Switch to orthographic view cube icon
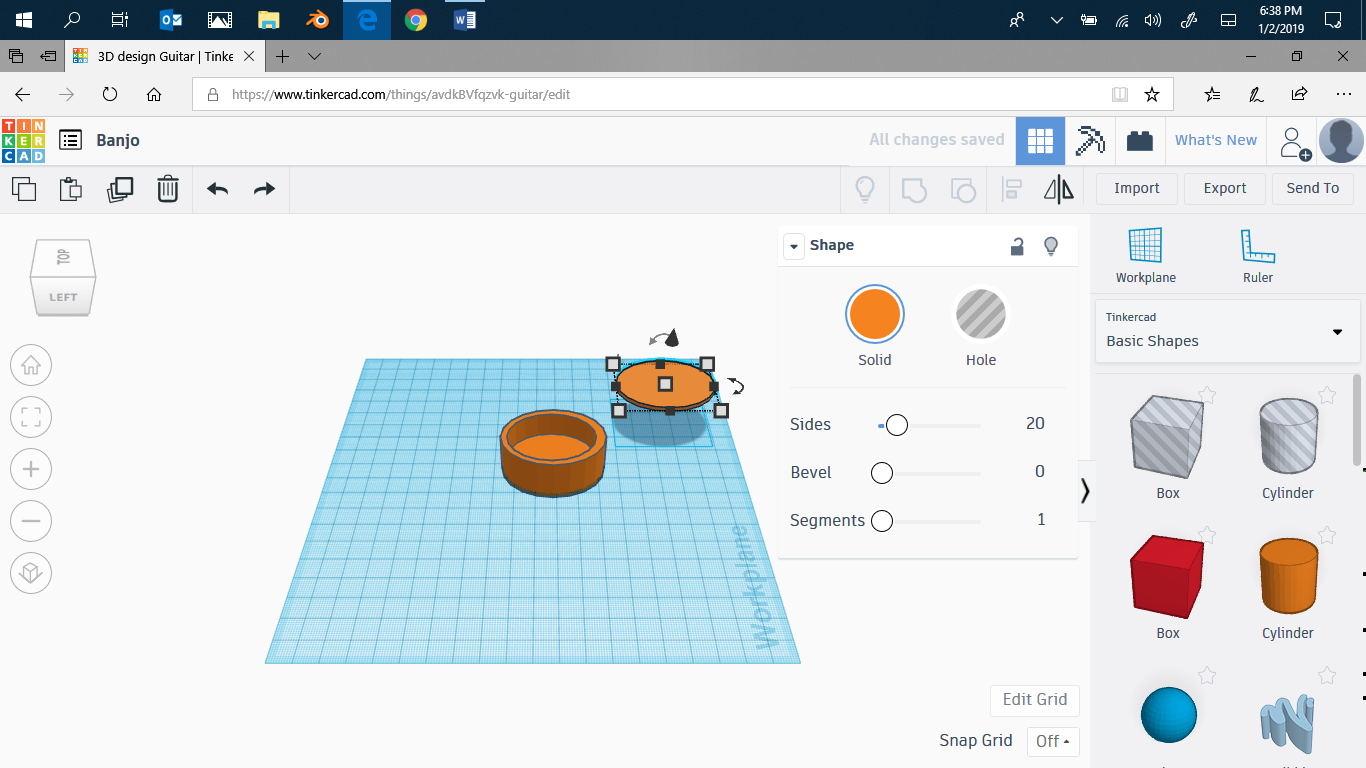This screenshot has width=1366, height=768. [31, 573]
